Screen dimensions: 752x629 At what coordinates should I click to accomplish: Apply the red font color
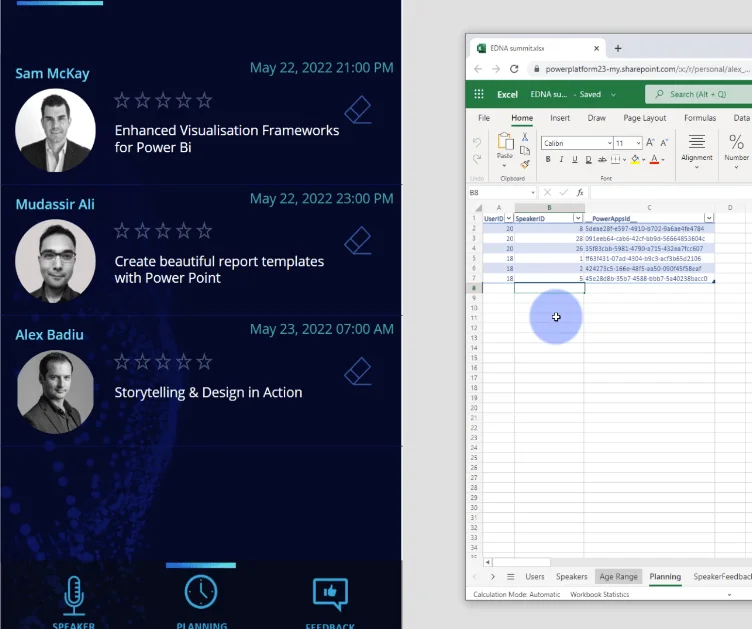[654, 159]
